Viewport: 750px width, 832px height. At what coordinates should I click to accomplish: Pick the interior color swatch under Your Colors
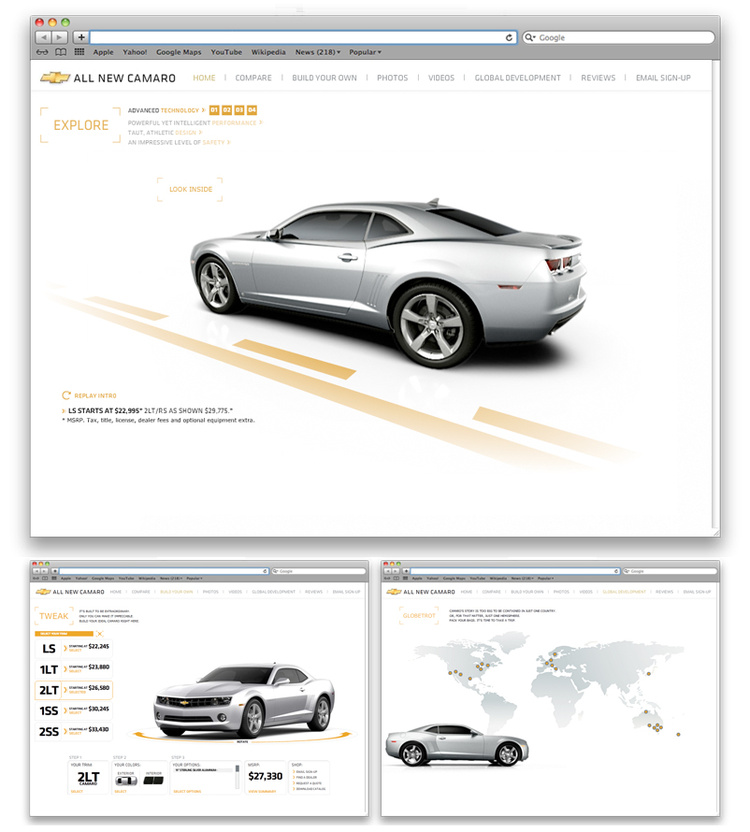pos(153,780)
